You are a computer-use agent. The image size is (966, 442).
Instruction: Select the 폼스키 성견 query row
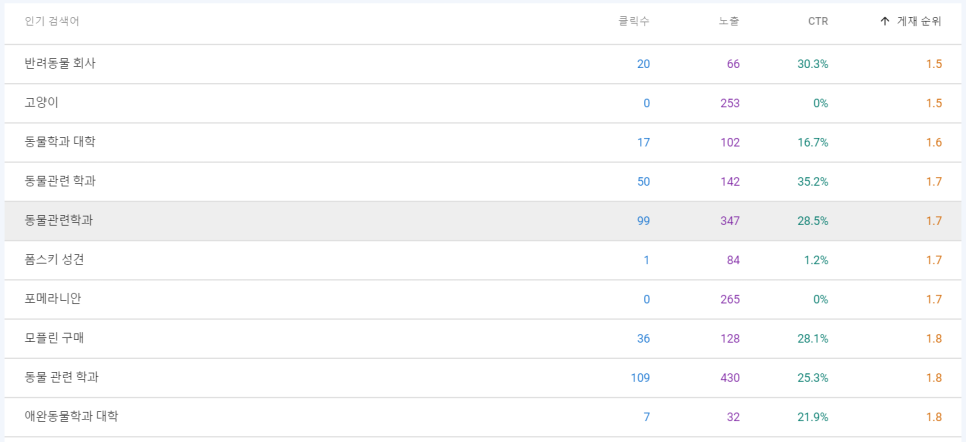(x=483, y=260)
